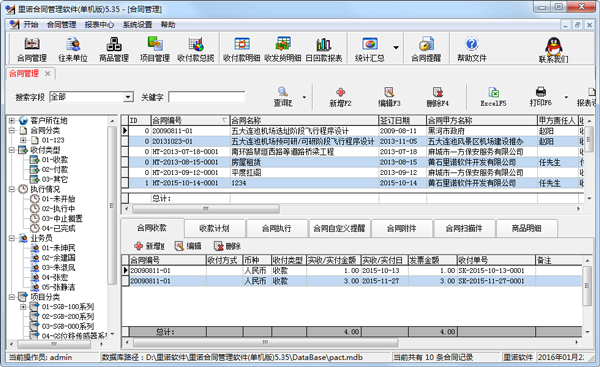Click 删除F4 delete contract icon
Screen dimensions: 600x367
coord(438,96)
